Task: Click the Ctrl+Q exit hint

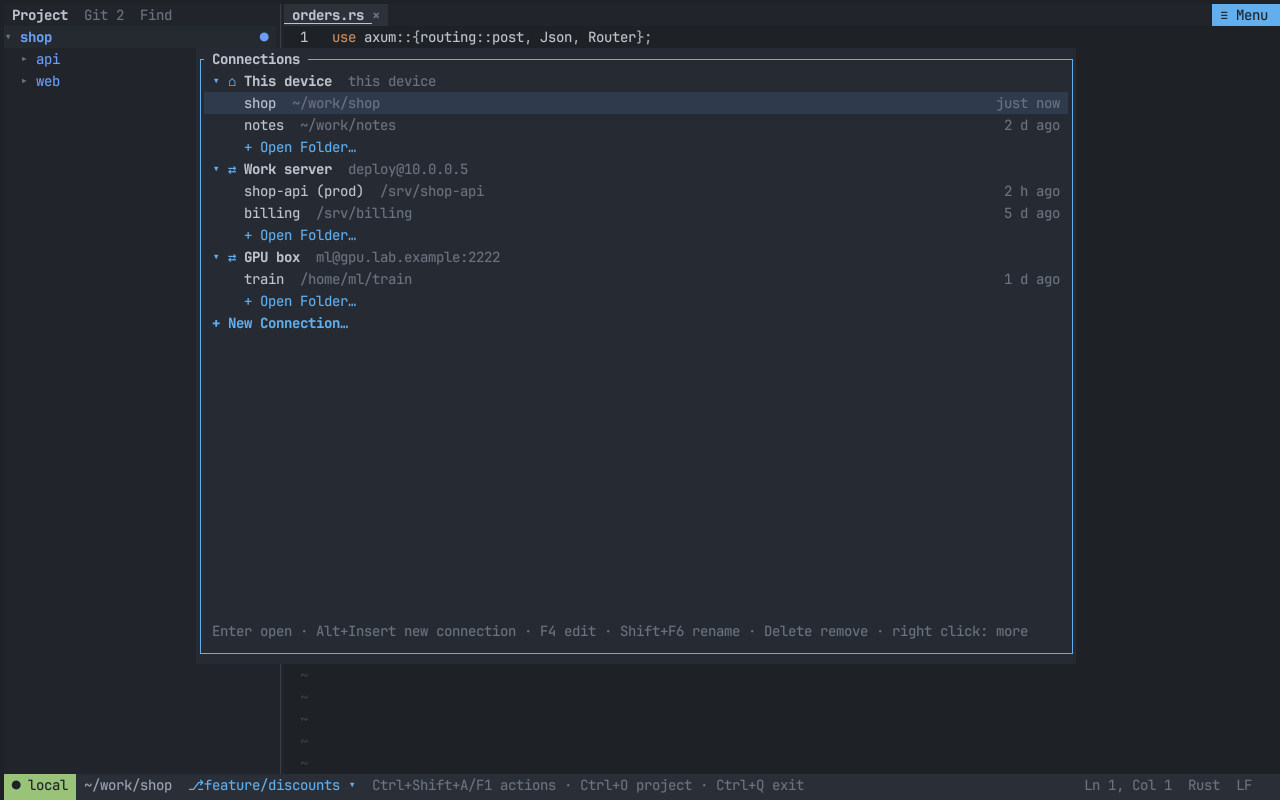Action: click(760, 785)
